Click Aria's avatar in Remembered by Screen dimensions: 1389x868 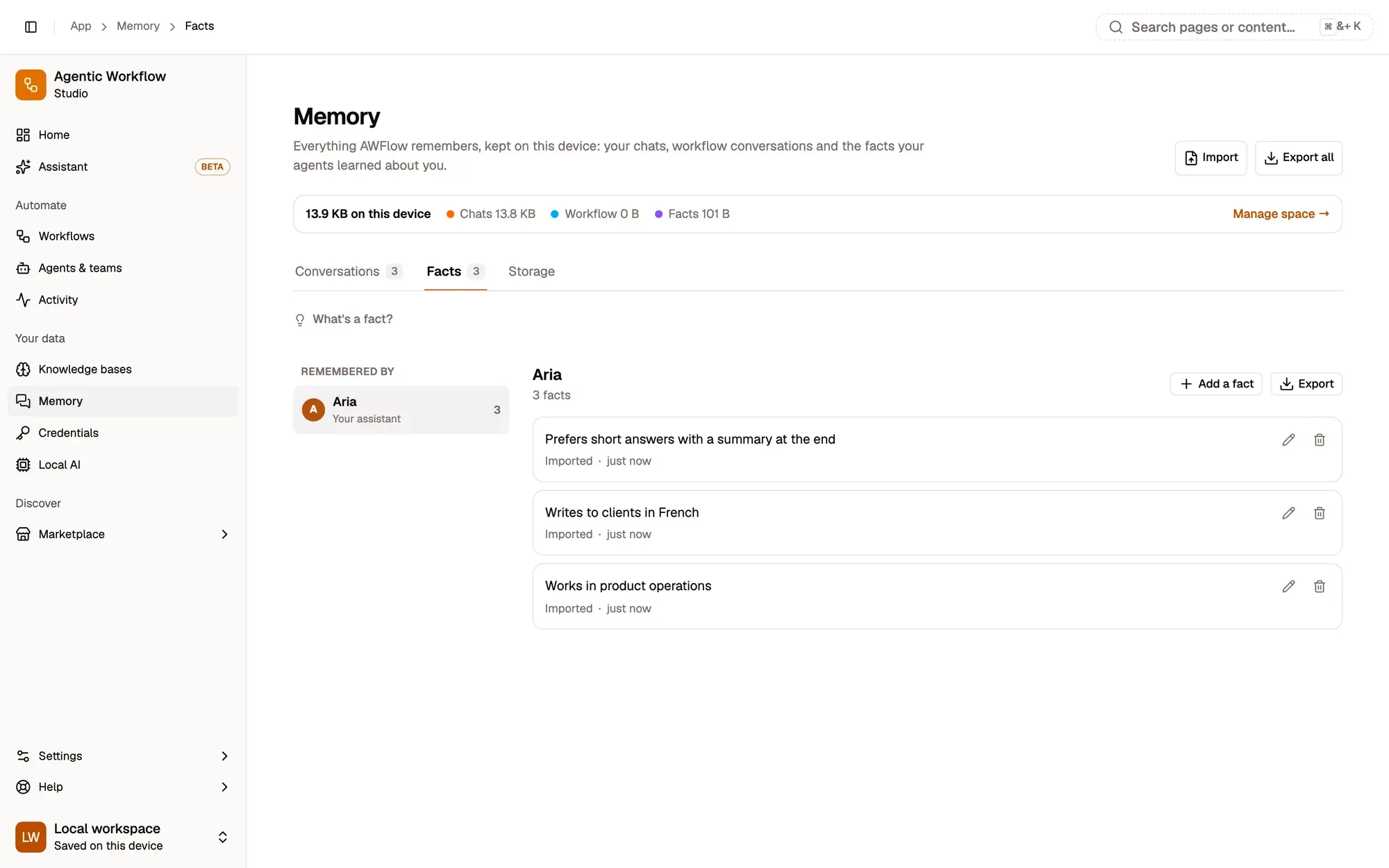[313, 410]
